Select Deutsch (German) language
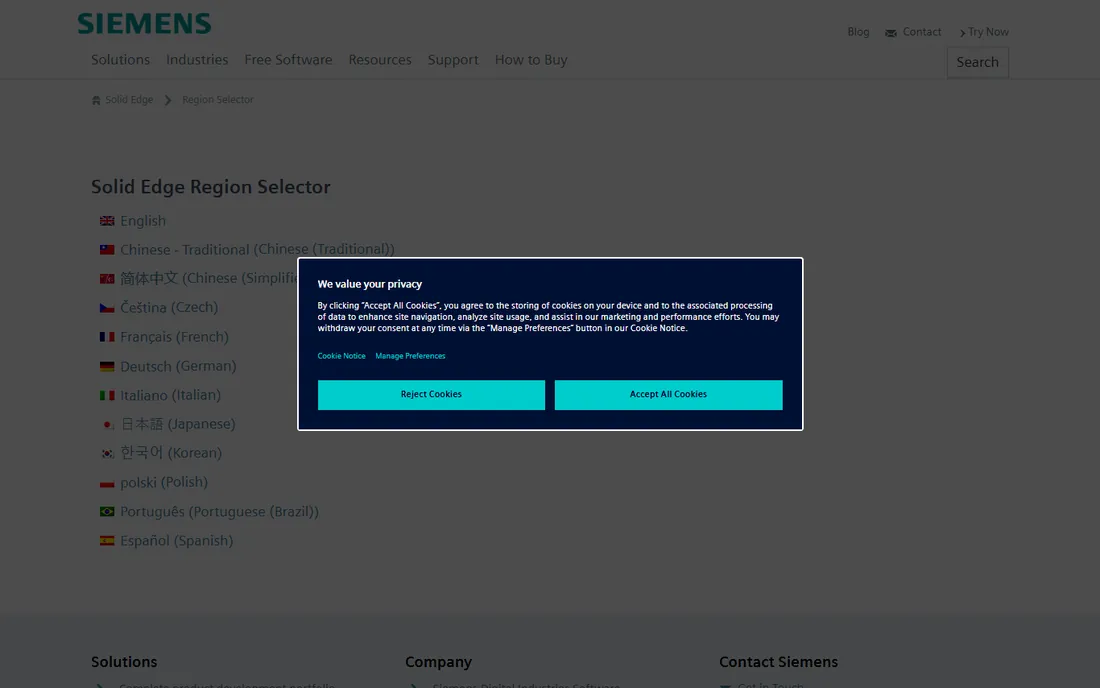1100x688 pixels. (178, 367)
